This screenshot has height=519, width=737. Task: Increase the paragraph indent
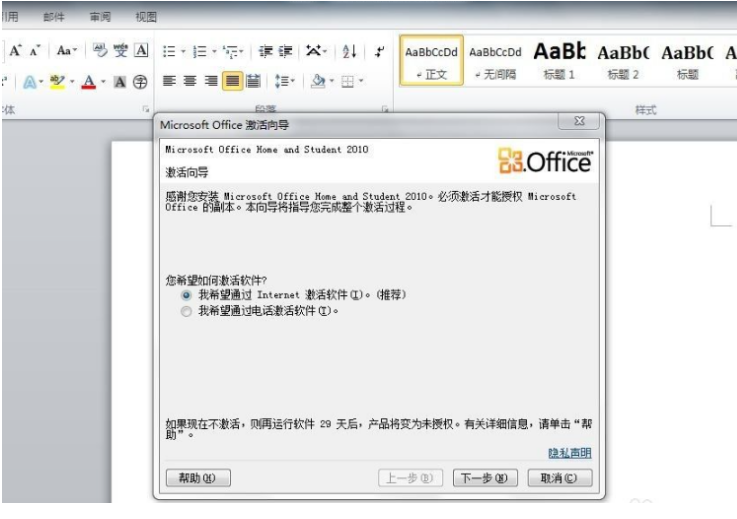pyautogui.click(x=286, y=51)
